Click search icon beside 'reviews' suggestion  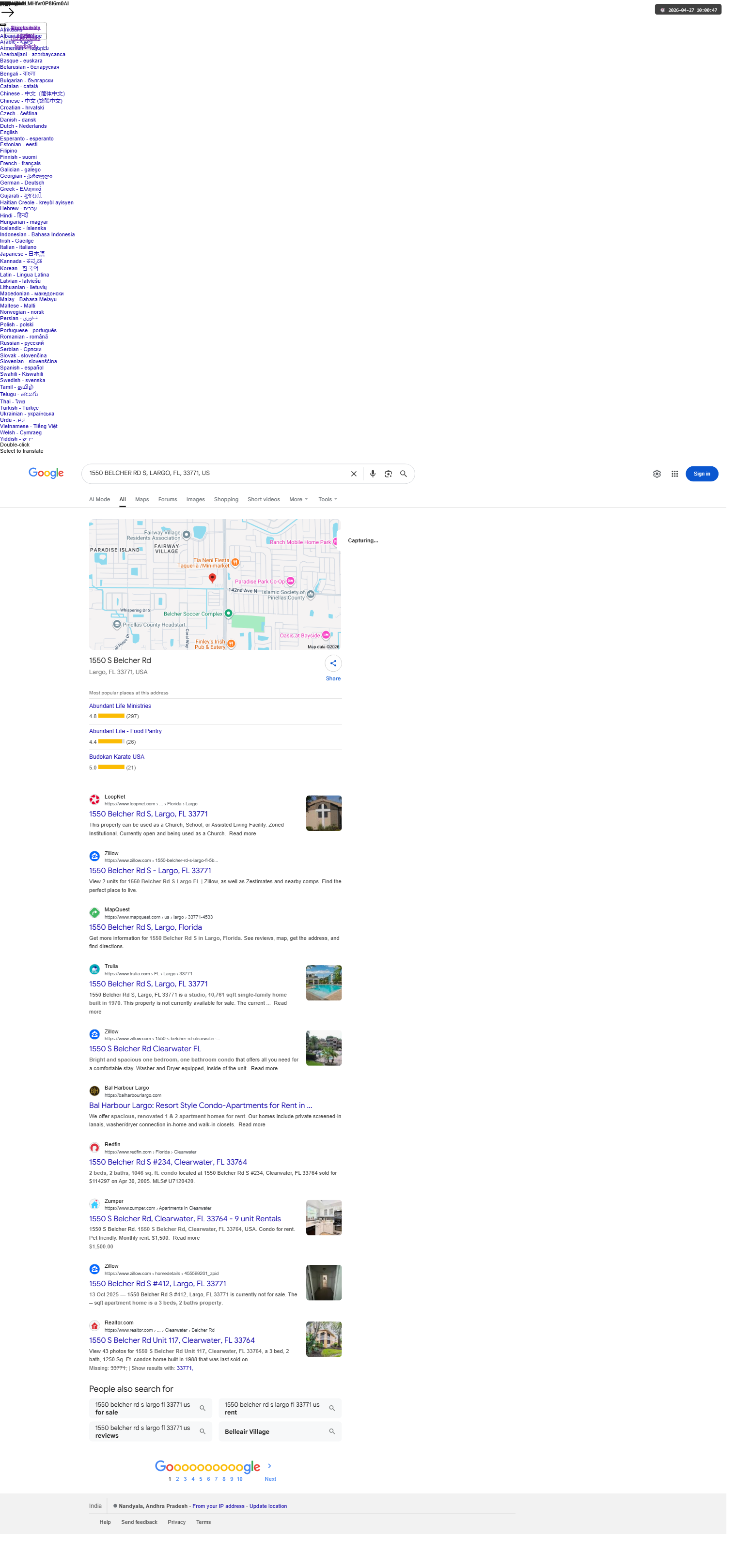[x=203, y=1431]
